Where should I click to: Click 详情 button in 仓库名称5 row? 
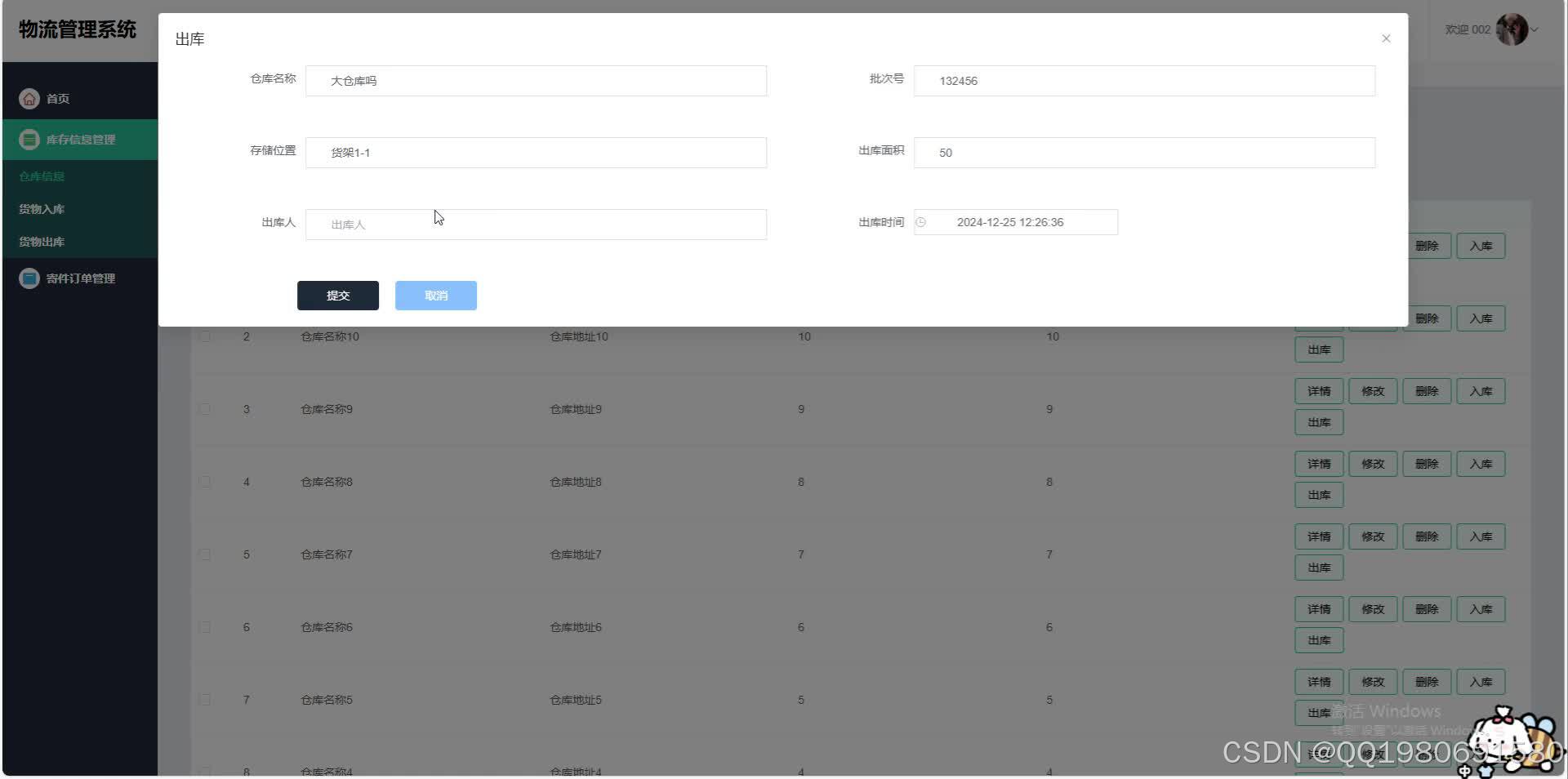[1319, 682]
